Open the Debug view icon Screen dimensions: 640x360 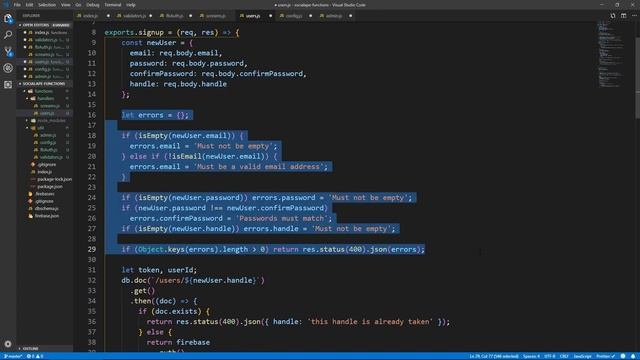8,68
